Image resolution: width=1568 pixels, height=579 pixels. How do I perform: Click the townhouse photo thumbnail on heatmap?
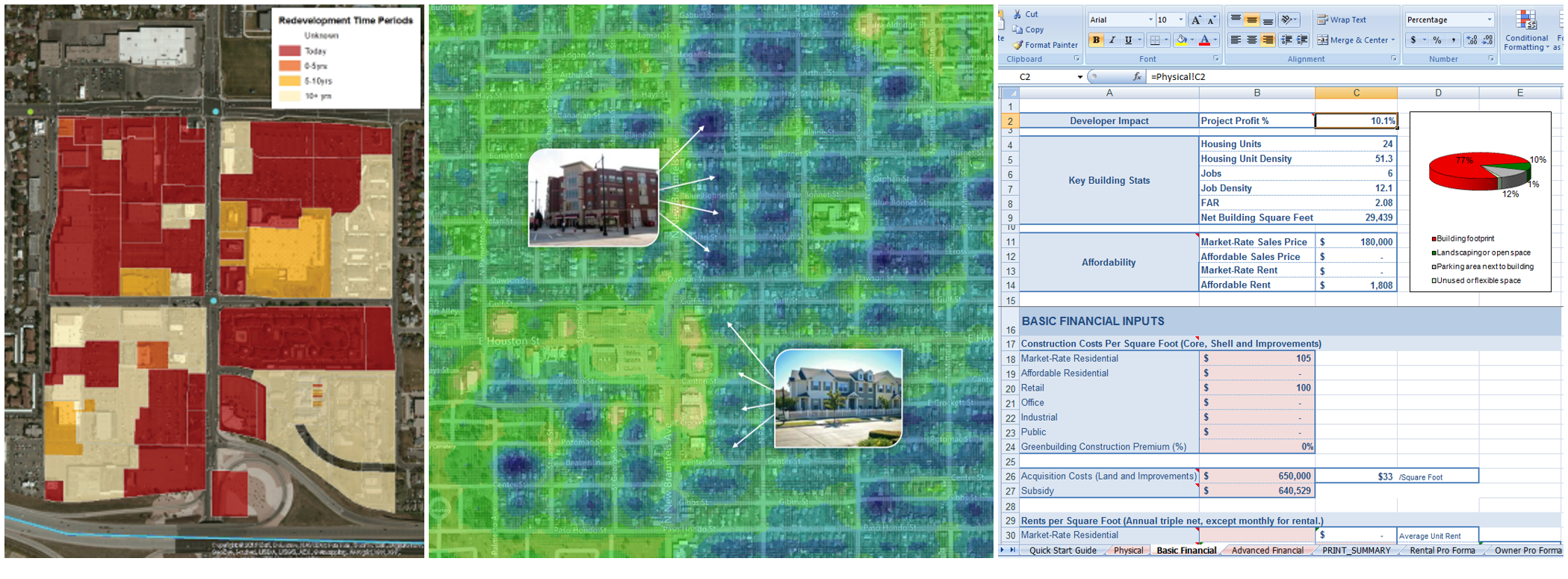838,398
